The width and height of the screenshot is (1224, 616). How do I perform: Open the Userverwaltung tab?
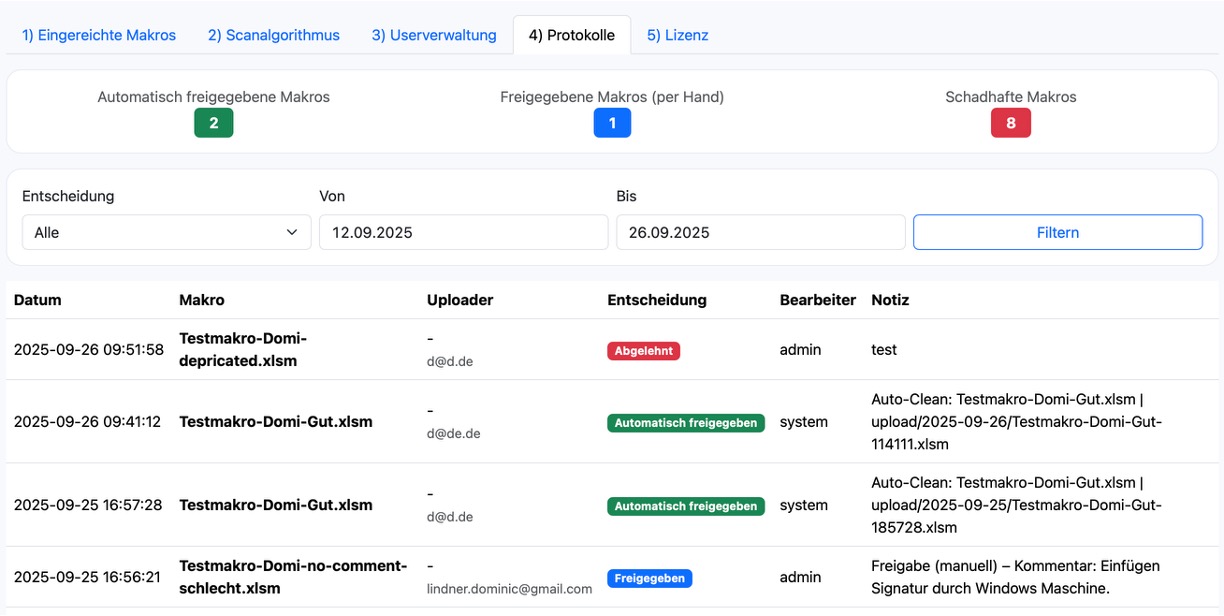pyautogui.click(x=433, y=34)
